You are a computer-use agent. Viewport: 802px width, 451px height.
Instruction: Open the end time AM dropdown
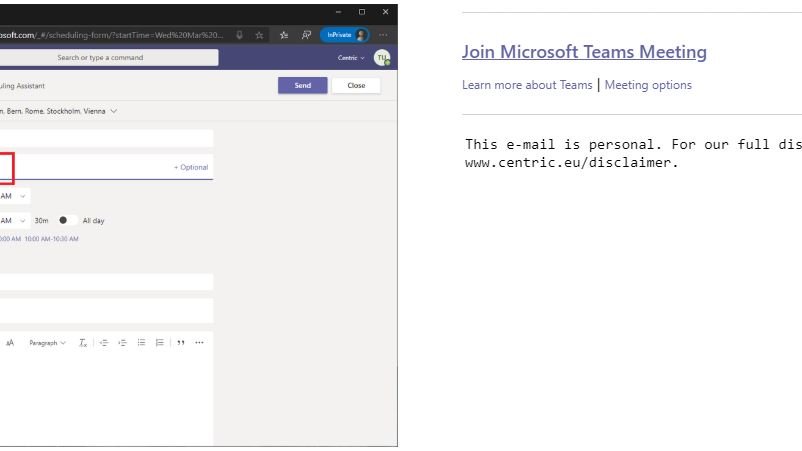14,220
